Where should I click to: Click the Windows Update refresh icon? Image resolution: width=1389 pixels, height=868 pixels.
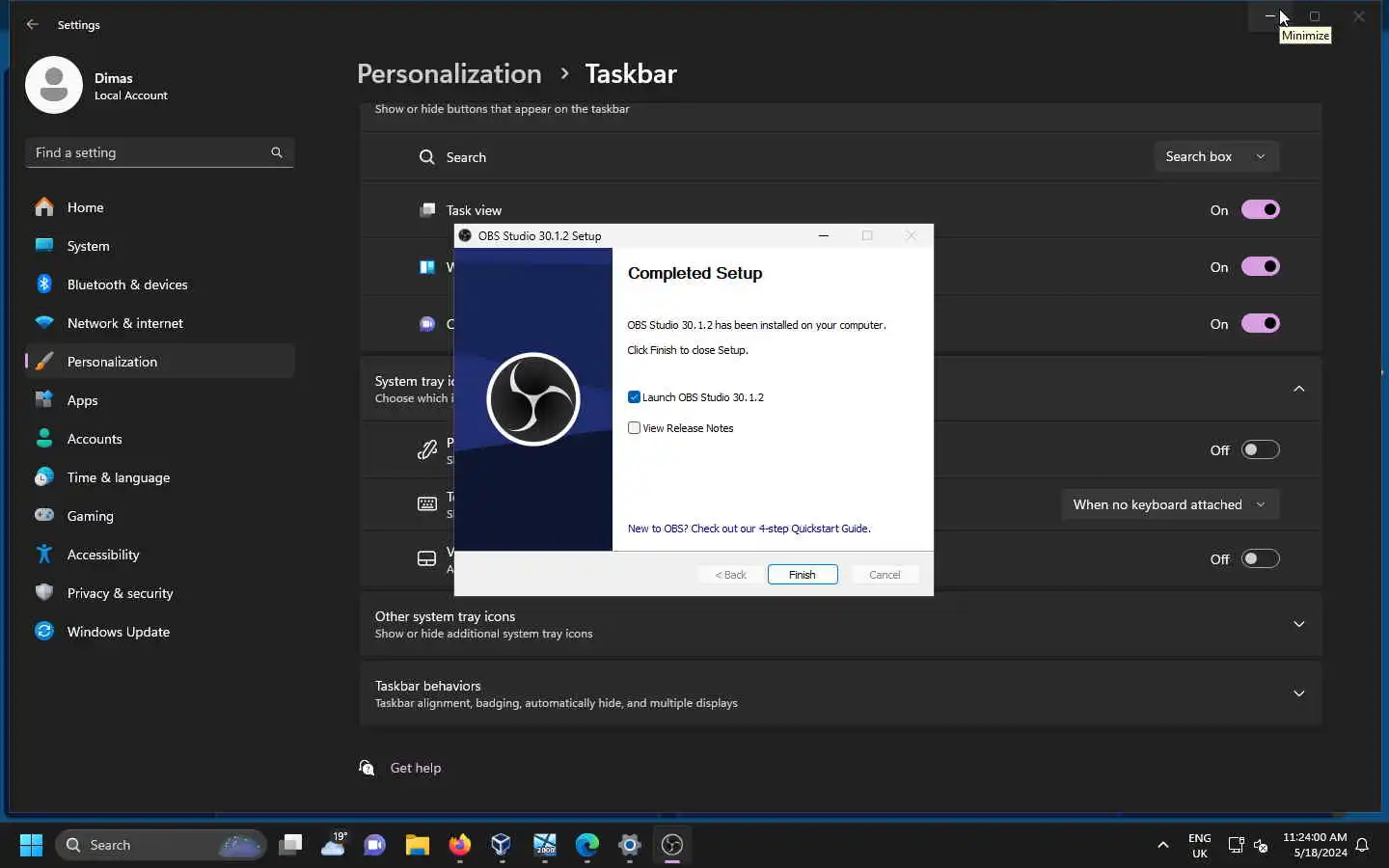44,632
